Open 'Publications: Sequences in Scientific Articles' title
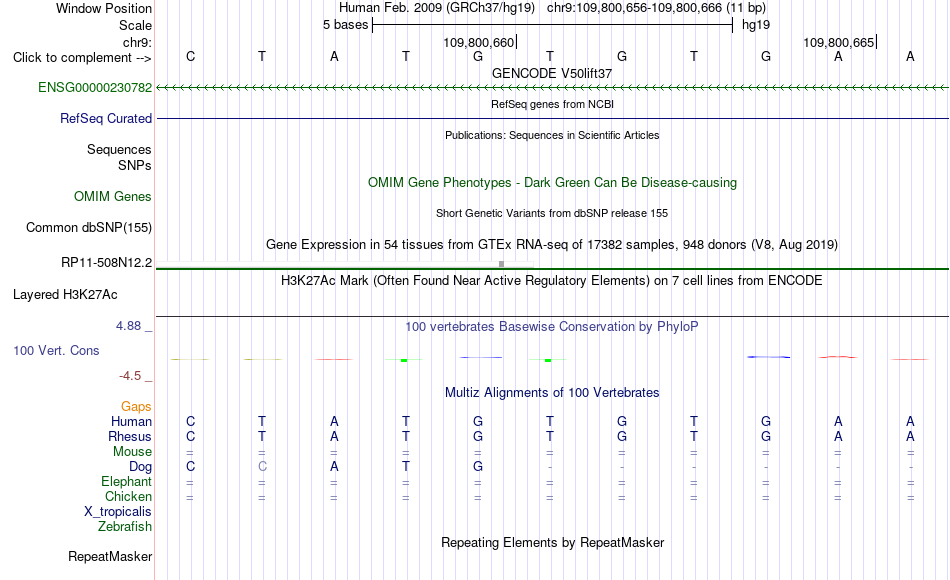Screen dimensions: 950x580 pyautogui.click(x=552, y=135)
